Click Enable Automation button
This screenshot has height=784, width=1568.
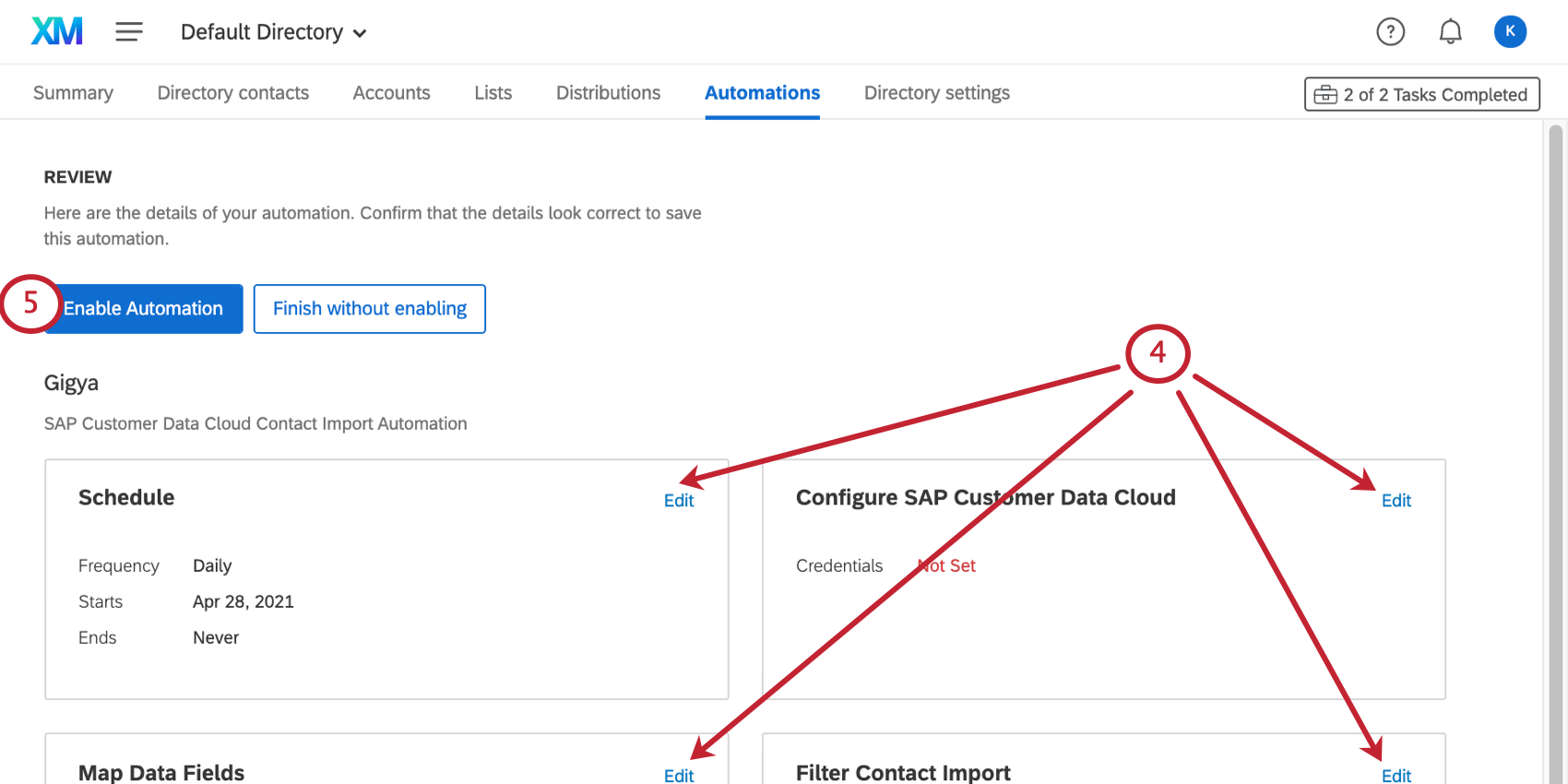coord(144,309)
